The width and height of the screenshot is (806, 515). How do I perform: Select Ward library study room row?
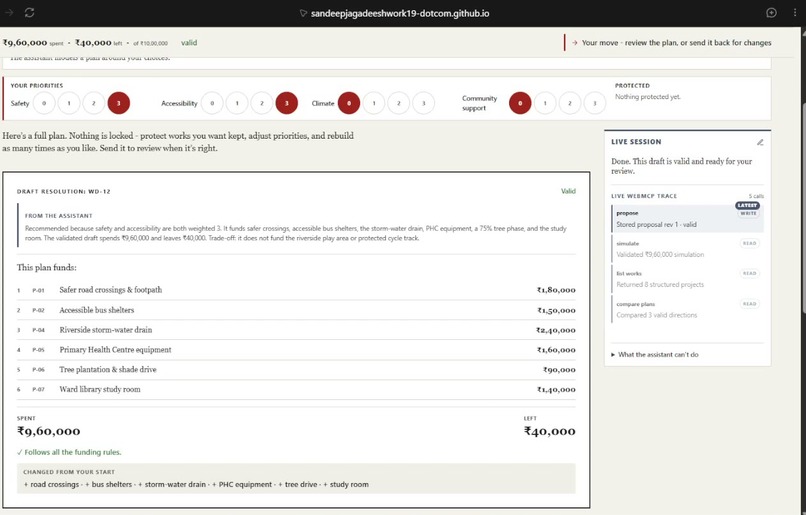(296, 390)
